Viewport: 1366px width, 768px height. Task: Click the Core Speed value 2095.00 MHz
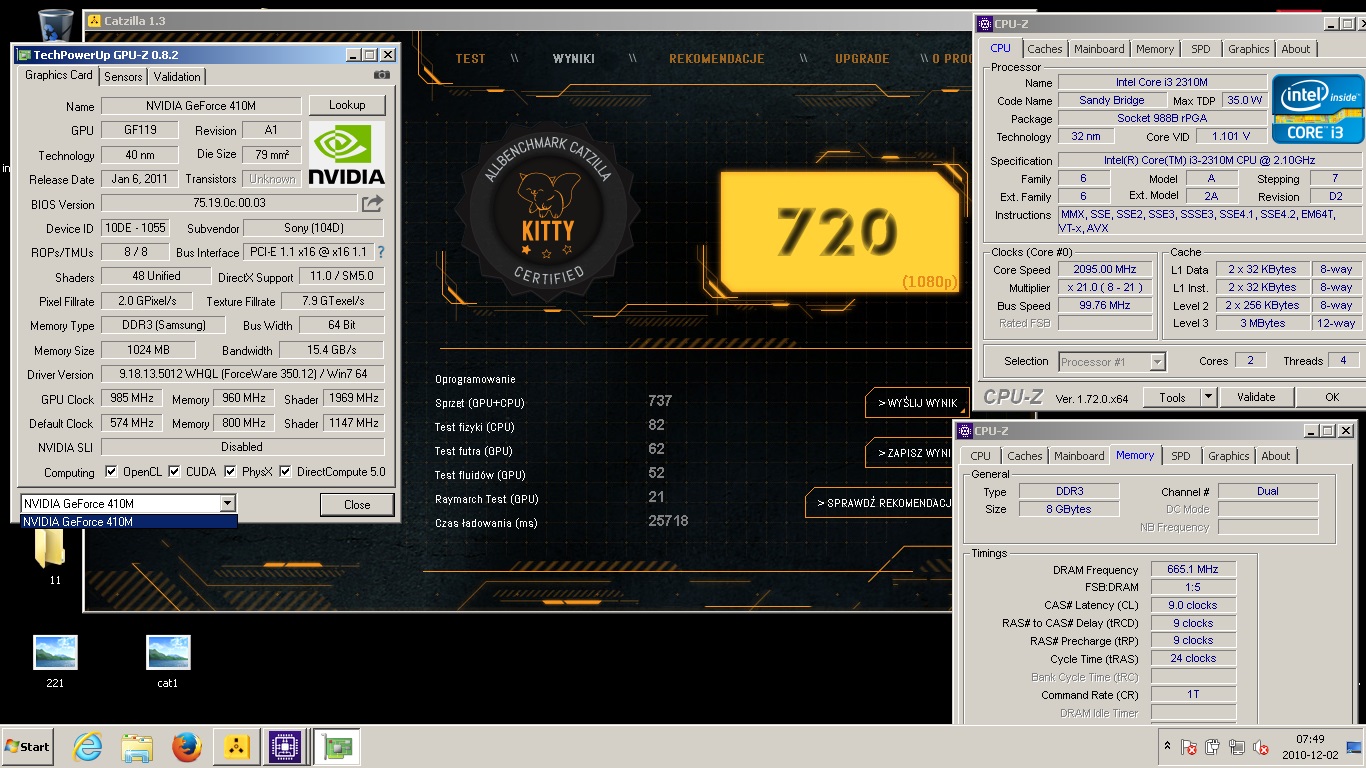coord(1106,269)
